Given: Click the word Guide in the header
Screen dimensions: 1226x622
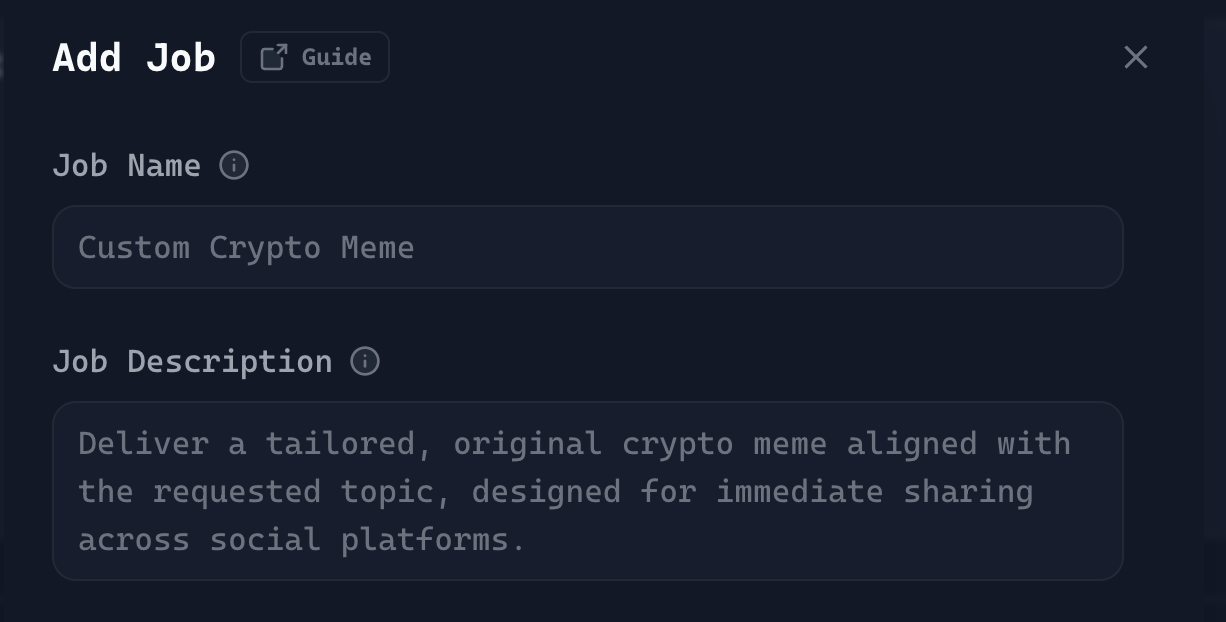Looking at the screenshot, I should (337, 58).
